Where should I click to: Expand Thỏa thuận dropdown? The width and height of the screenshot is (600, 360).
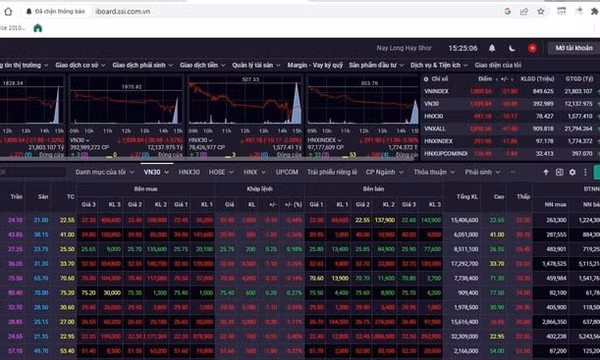click(434, 172)
